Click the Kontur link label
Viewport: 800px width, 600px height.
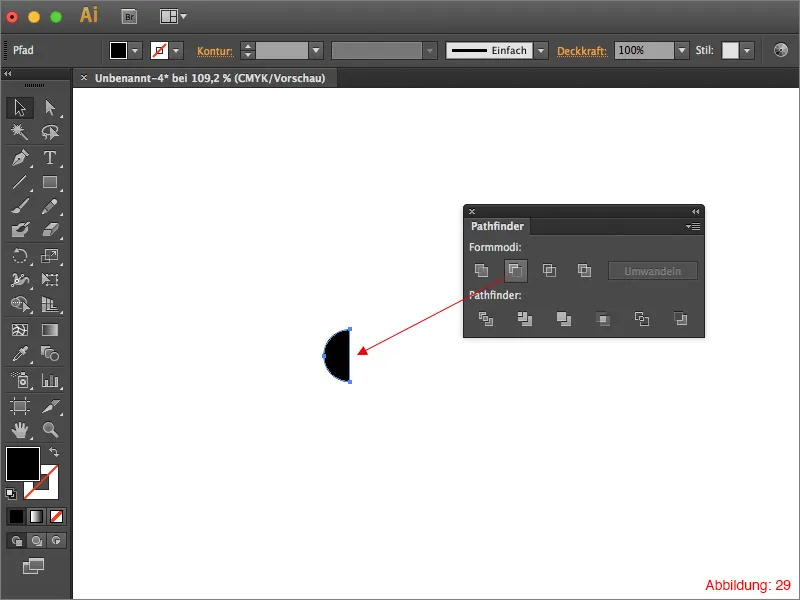[x=215, y=51]
